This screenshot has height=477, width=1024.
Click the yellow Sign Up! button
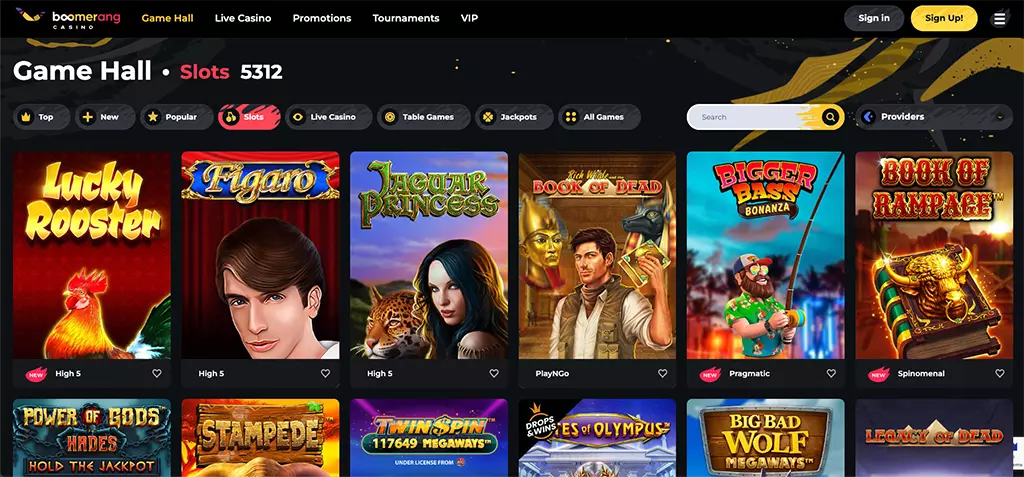click(944, 18)
